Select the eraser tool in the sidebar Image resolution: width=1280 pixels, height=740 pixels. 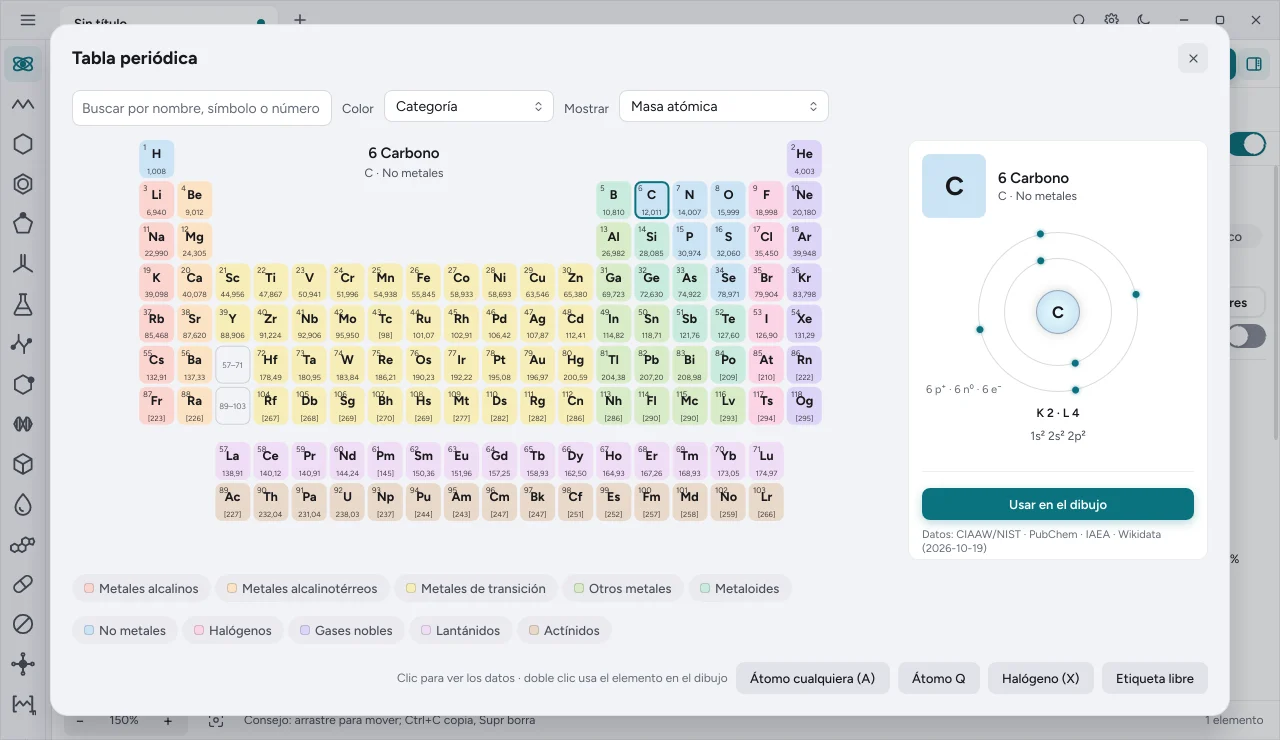[x=23, y=584]
